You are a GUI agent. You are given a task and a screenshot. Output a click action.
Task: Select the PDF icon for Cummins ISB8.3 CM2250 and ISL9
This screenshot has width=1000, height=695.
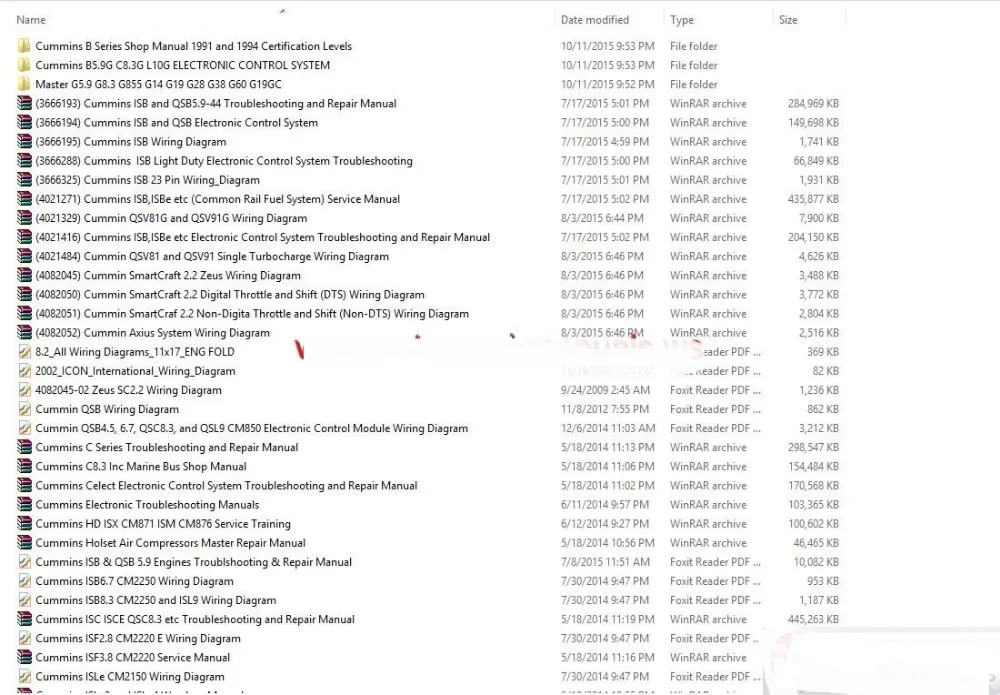click(x=24, y=601)
